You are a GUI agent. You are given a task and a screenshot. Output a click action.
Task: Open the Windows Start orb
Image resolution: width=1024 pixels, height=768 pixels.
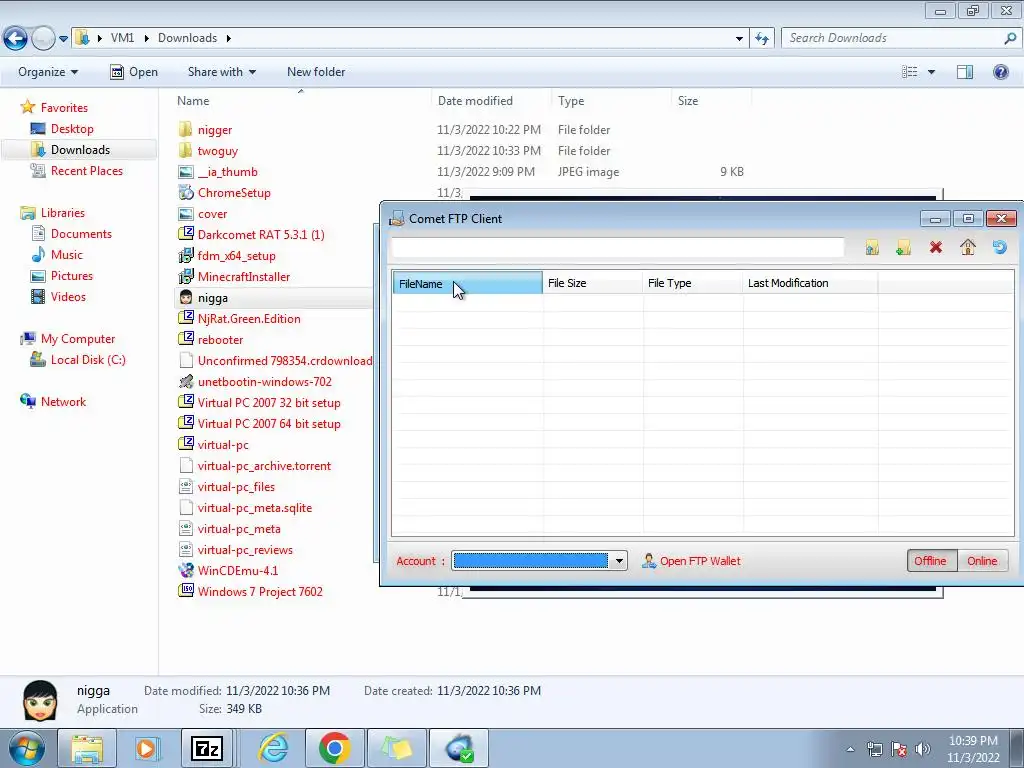coord(26,748)
